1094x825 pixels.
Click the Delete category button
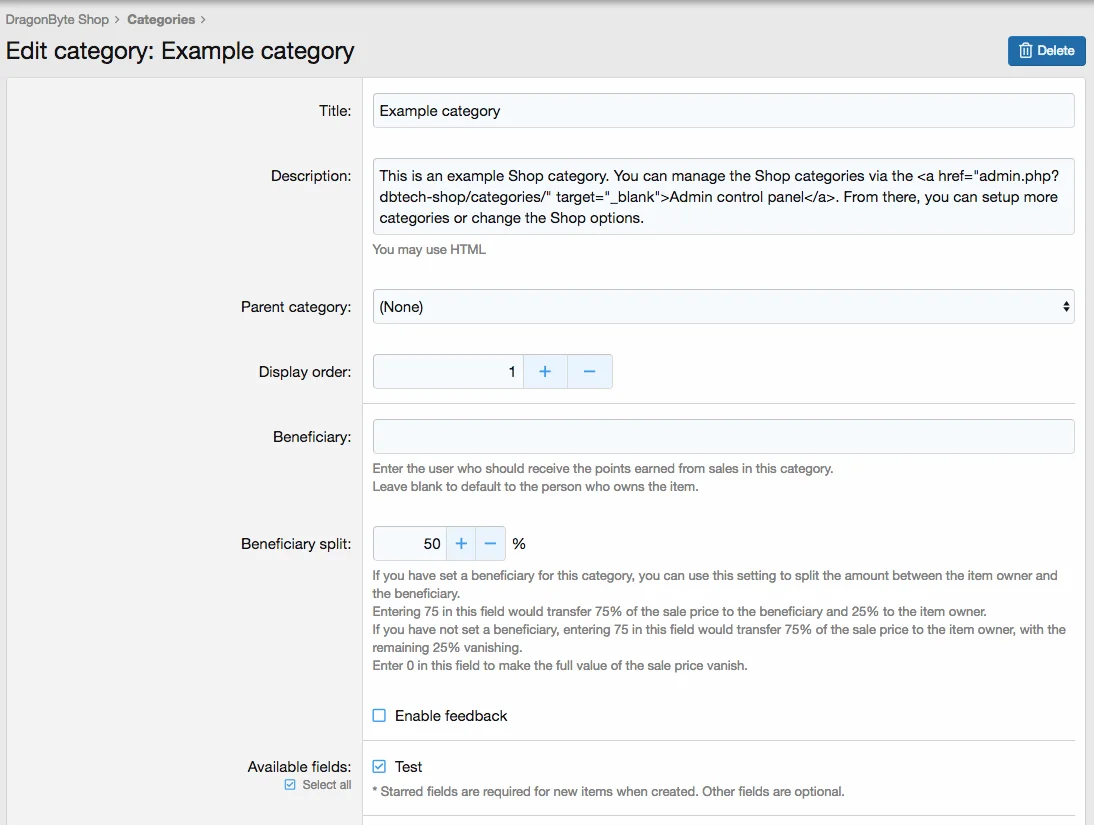[x=1046, y=51]
